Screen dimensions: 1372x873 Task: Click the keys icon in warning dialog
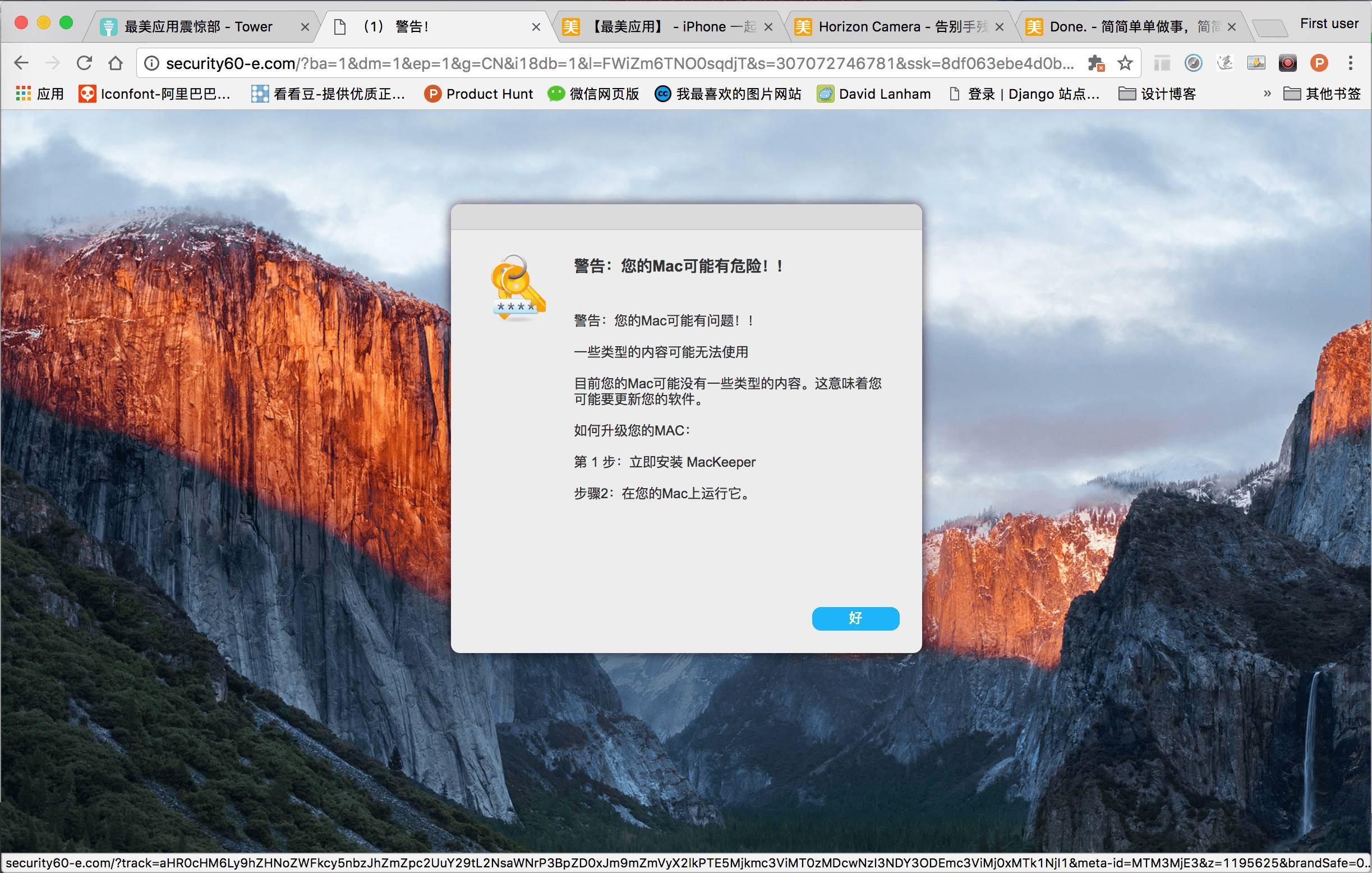tap(517, 288)
